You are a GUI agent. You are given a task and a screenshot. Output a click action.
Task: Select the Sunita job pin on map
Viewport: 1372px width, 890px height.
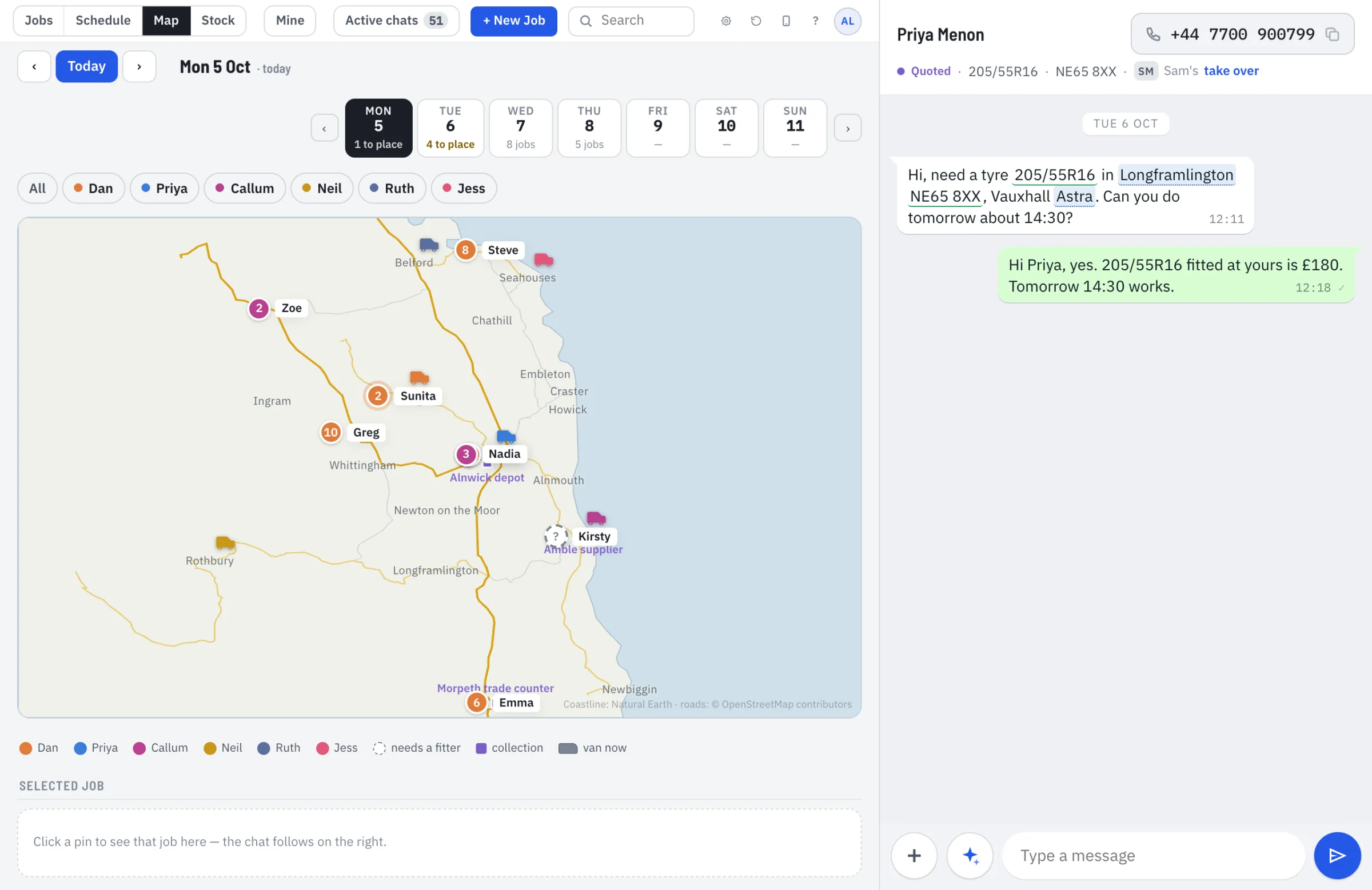(378, 396)
